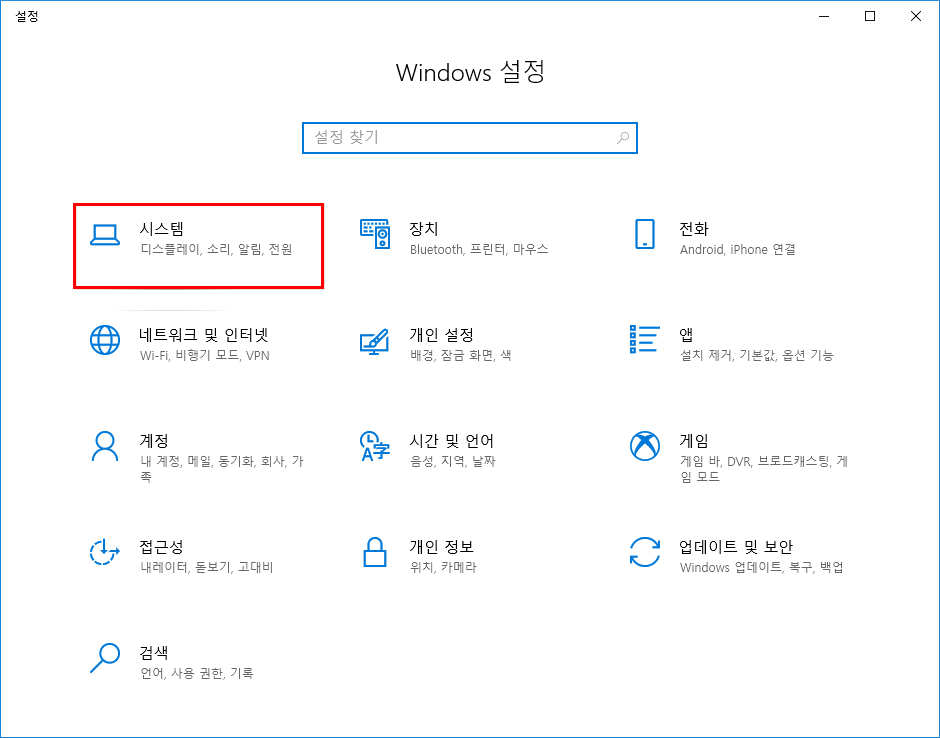Viewport: 940px width, 738px height.
Task: Open 업데이트 및 보안 heading
Action: pos(736,547)
